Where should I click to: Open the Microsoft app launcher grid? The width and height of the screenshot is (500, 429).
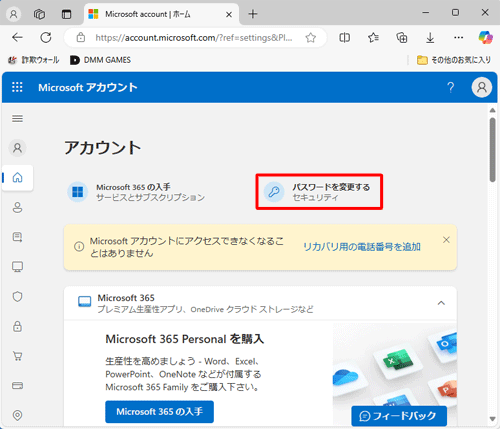click(x=17, y=87)
